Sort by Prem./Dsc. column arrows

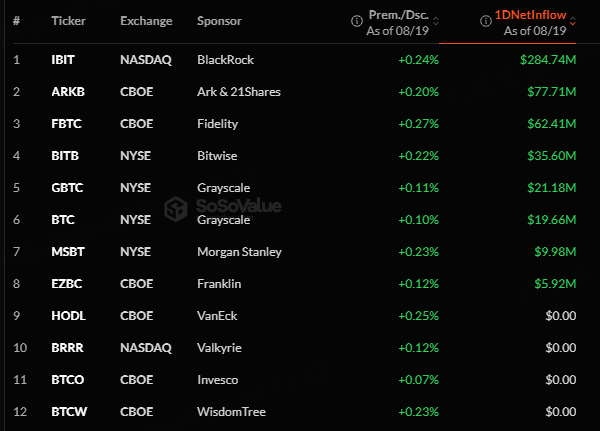tap(435, 21)
